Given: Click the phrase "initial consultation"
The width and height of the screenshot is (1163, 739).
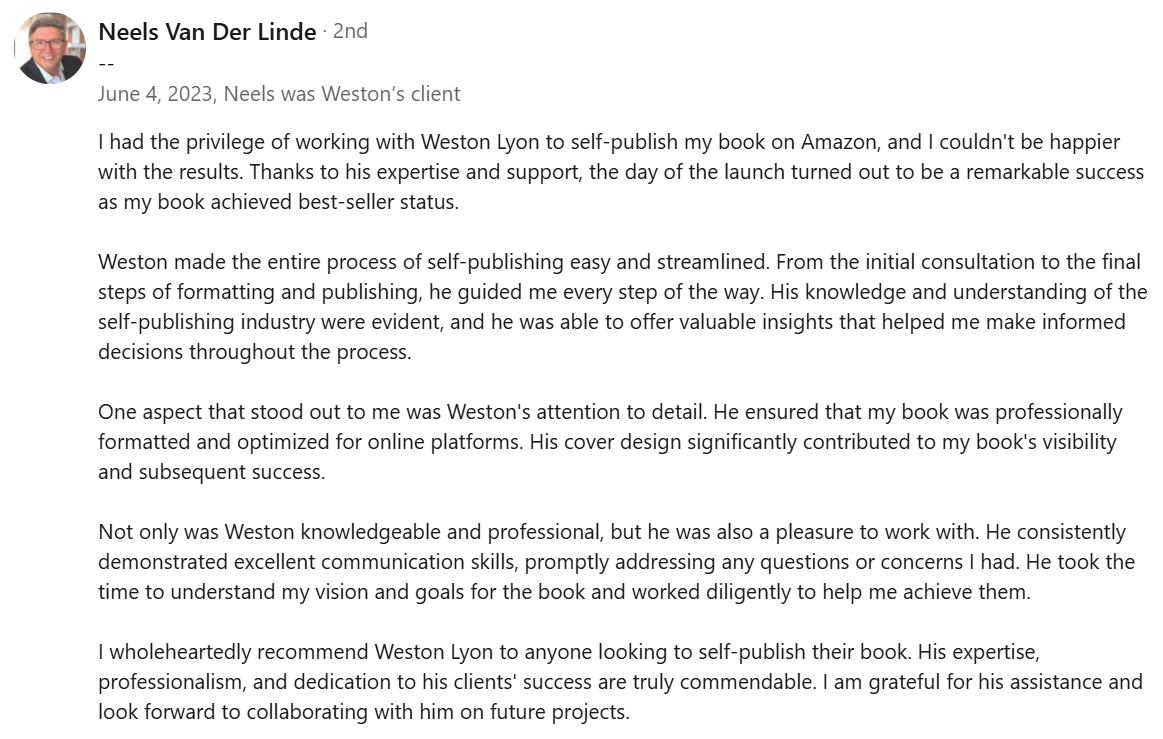Looking at the screenshot, I should point(933,262).
